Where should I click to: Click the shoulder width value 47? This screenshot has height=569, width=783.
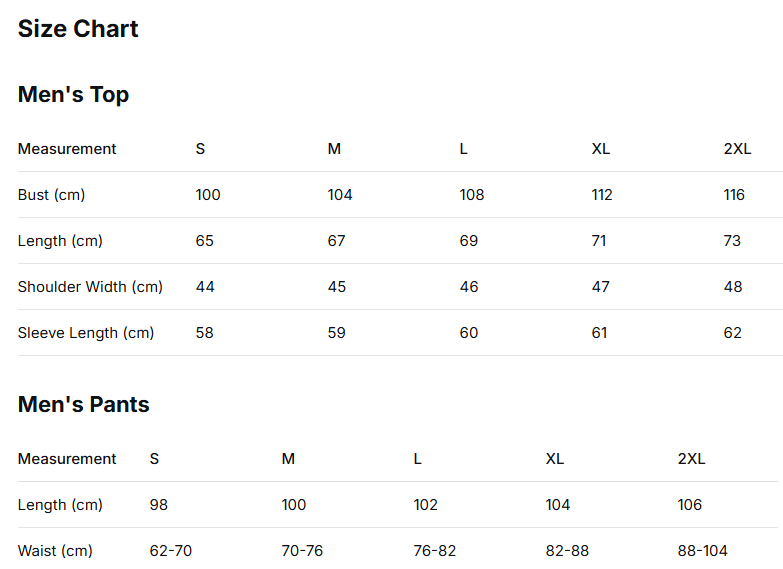pyautogui.click(x=601, y=287)
